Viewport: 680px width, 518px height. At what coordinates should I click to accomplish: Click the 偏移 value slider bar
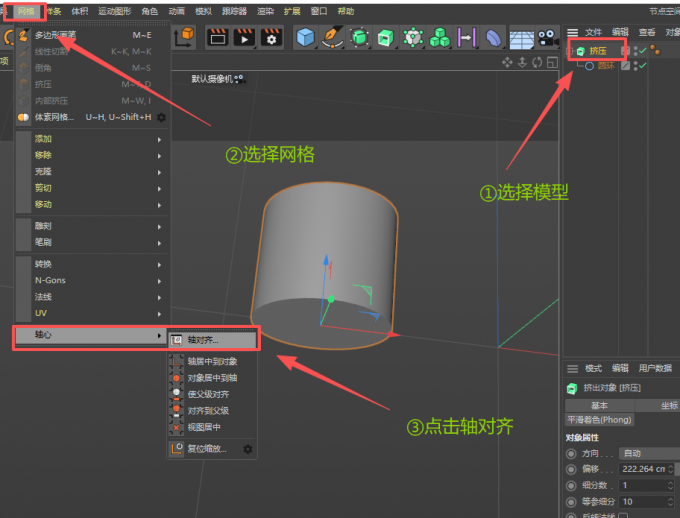coord(678,469)
